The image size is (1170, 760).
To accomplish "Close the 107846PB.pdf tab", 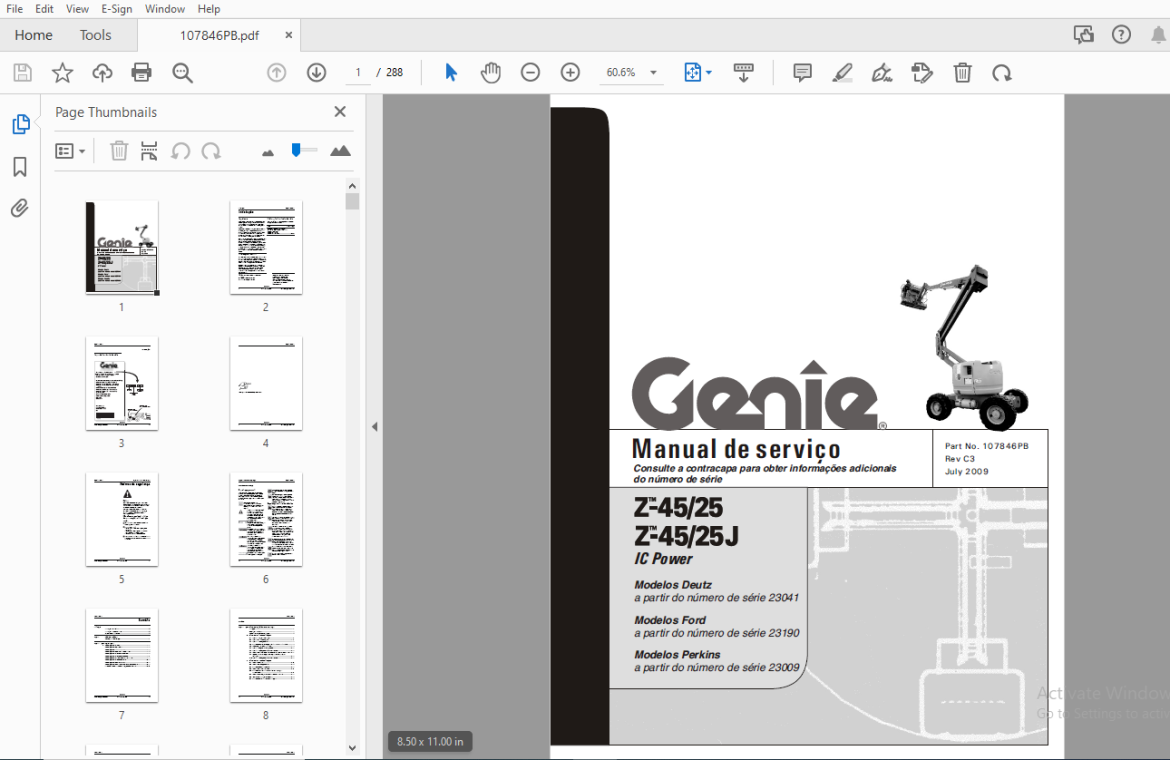I will [x=289, y=35].
